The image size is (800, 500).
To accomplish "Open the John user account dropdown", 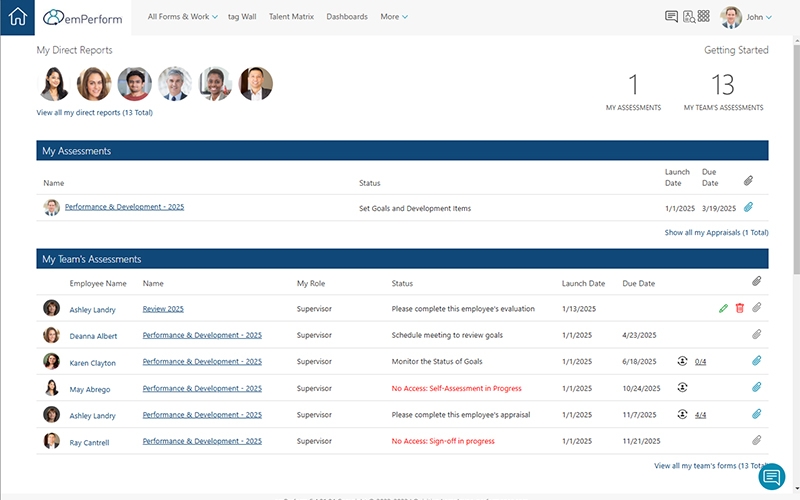I will pos(744,17).
